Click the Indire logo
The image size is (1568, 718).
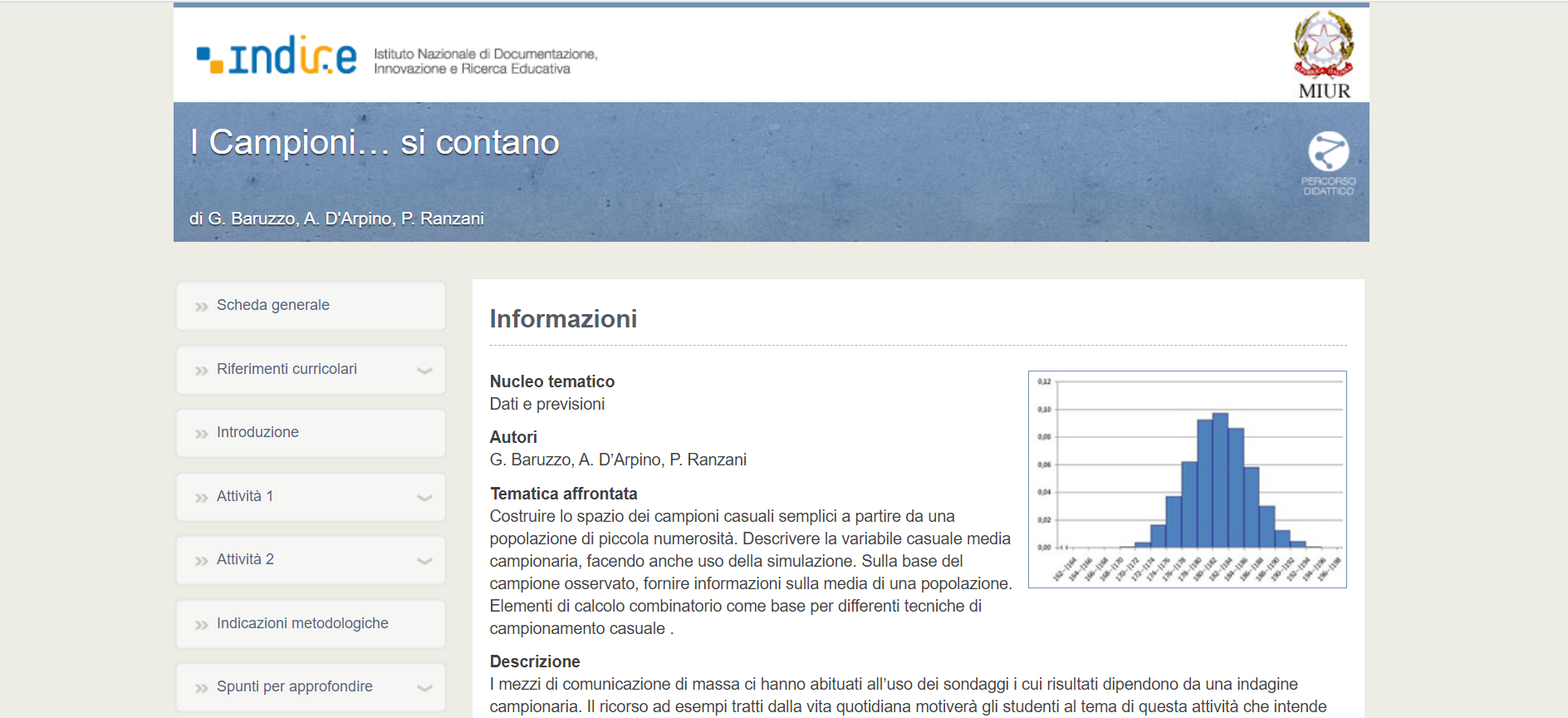277,57
